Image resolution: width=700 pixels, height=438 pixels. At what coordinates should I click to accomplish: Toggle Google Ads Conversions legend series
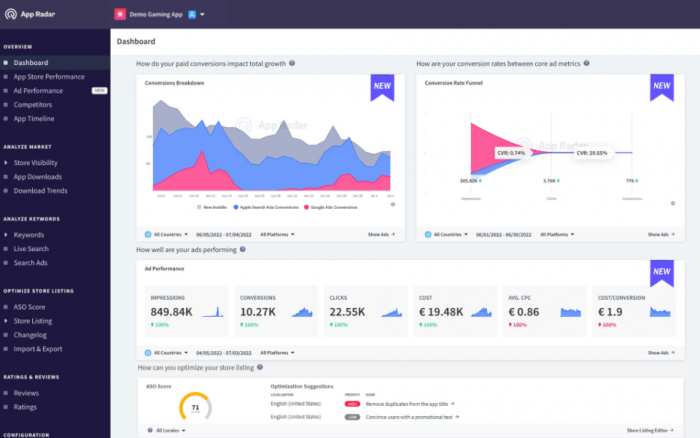coord(331,207)
